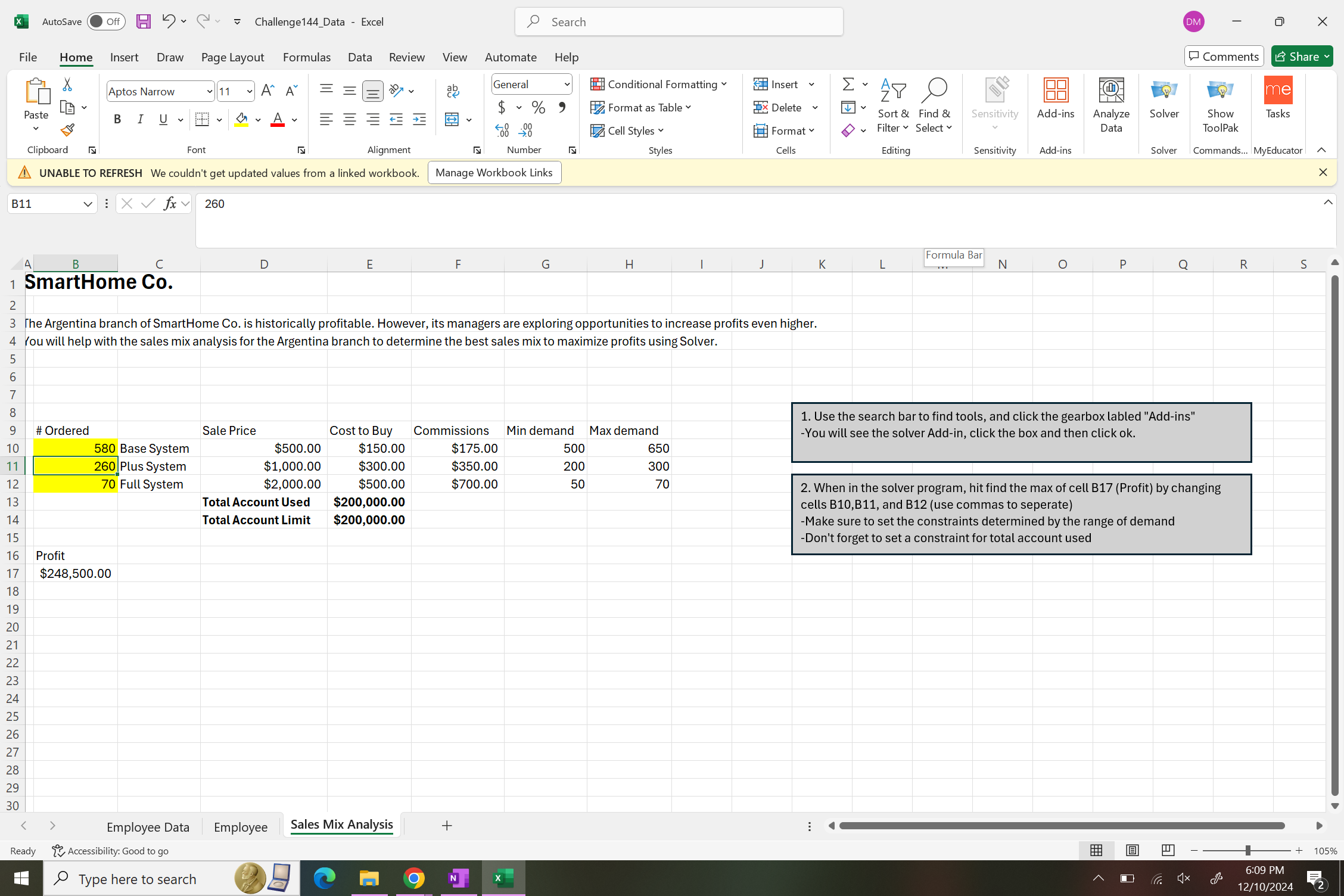Viewport: 1344px width, 896px height.
Task: Add a new sheet
Action: click(447, 826)
